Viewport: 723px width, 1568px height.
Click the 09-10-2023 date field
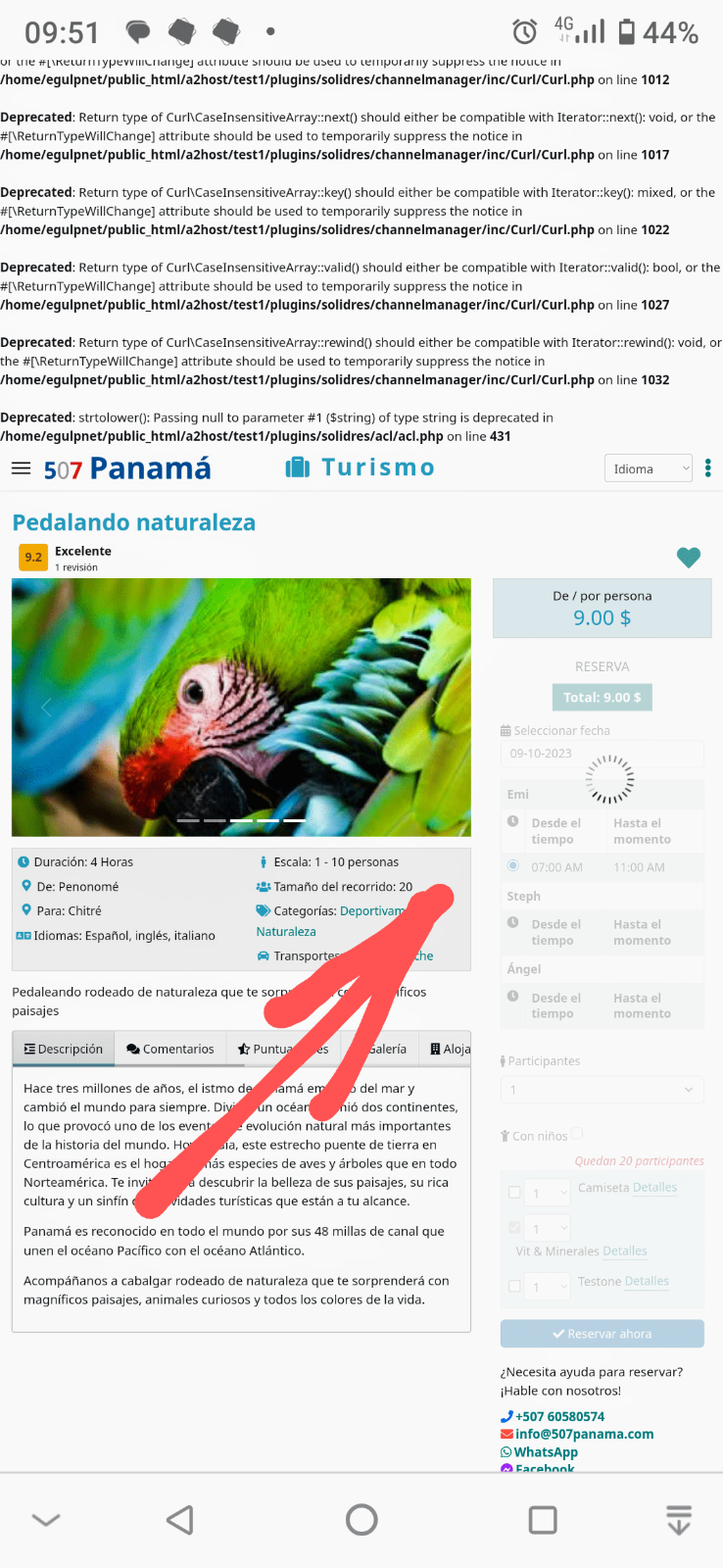[x=602, y=754]
